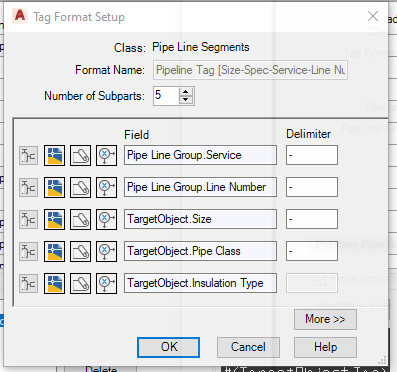
Task: Click the TargetObject.Insulation Type field box
Action: (x=200, y=283)
